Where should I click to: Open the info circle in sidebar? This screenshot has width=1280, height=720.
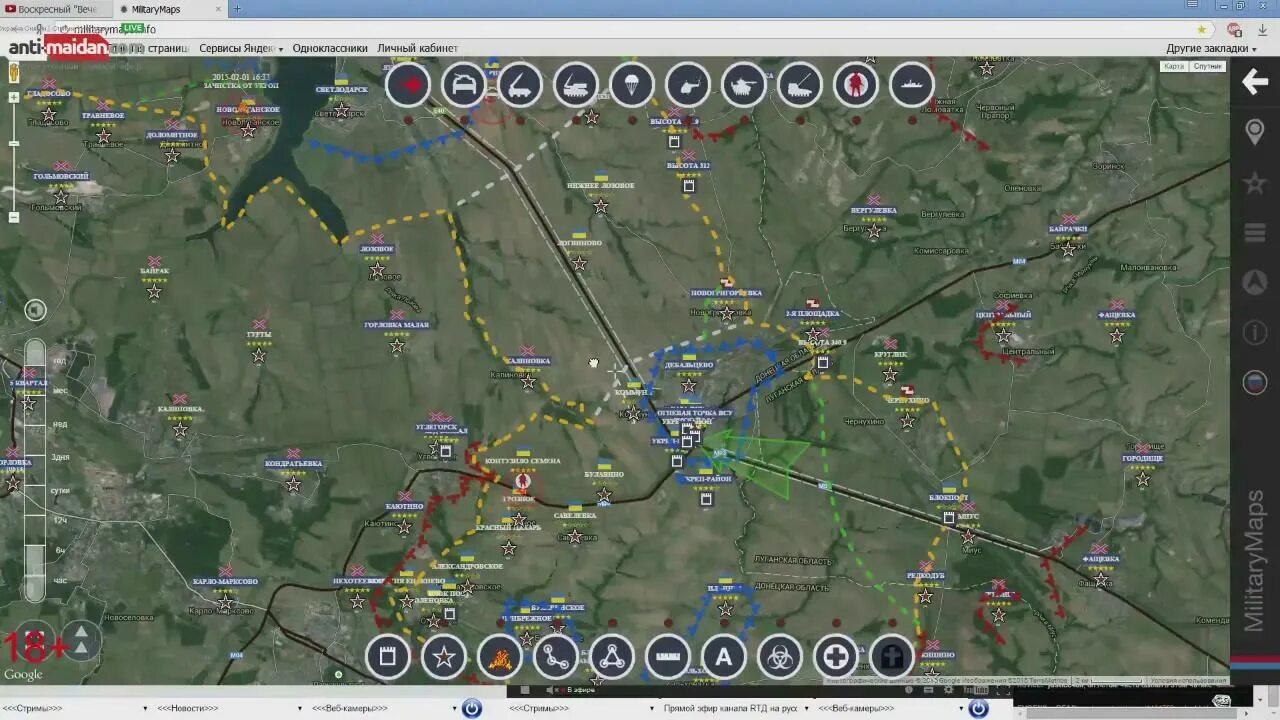coord(1255,332)
